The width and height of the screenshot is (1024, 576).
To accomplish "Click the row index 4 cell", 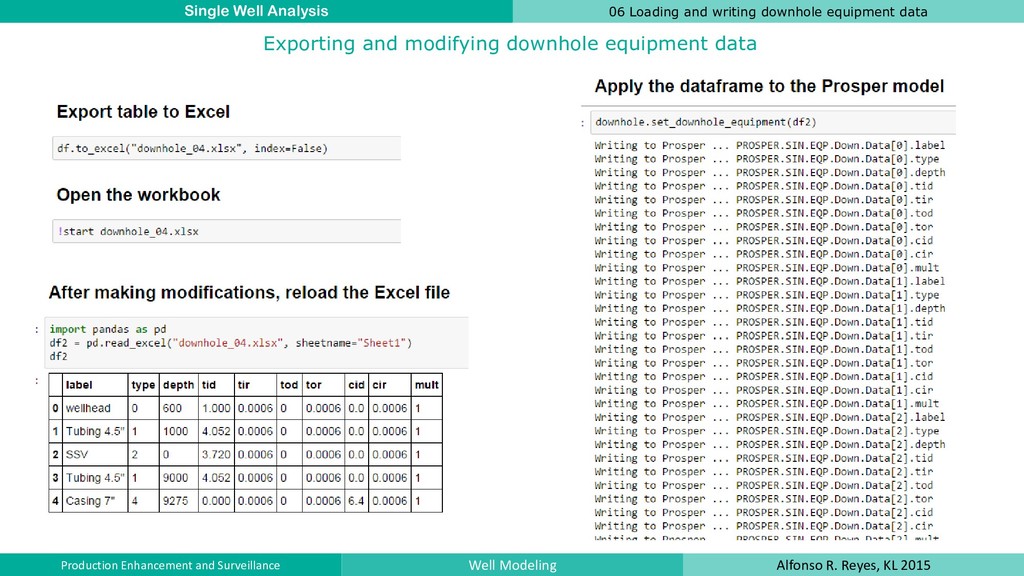I will coord(56,501).
